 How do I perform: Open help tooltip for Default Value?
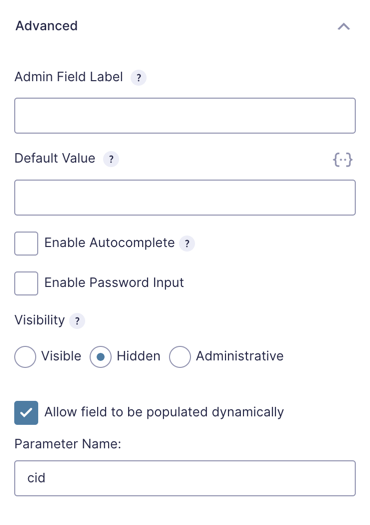coord(111,159)
